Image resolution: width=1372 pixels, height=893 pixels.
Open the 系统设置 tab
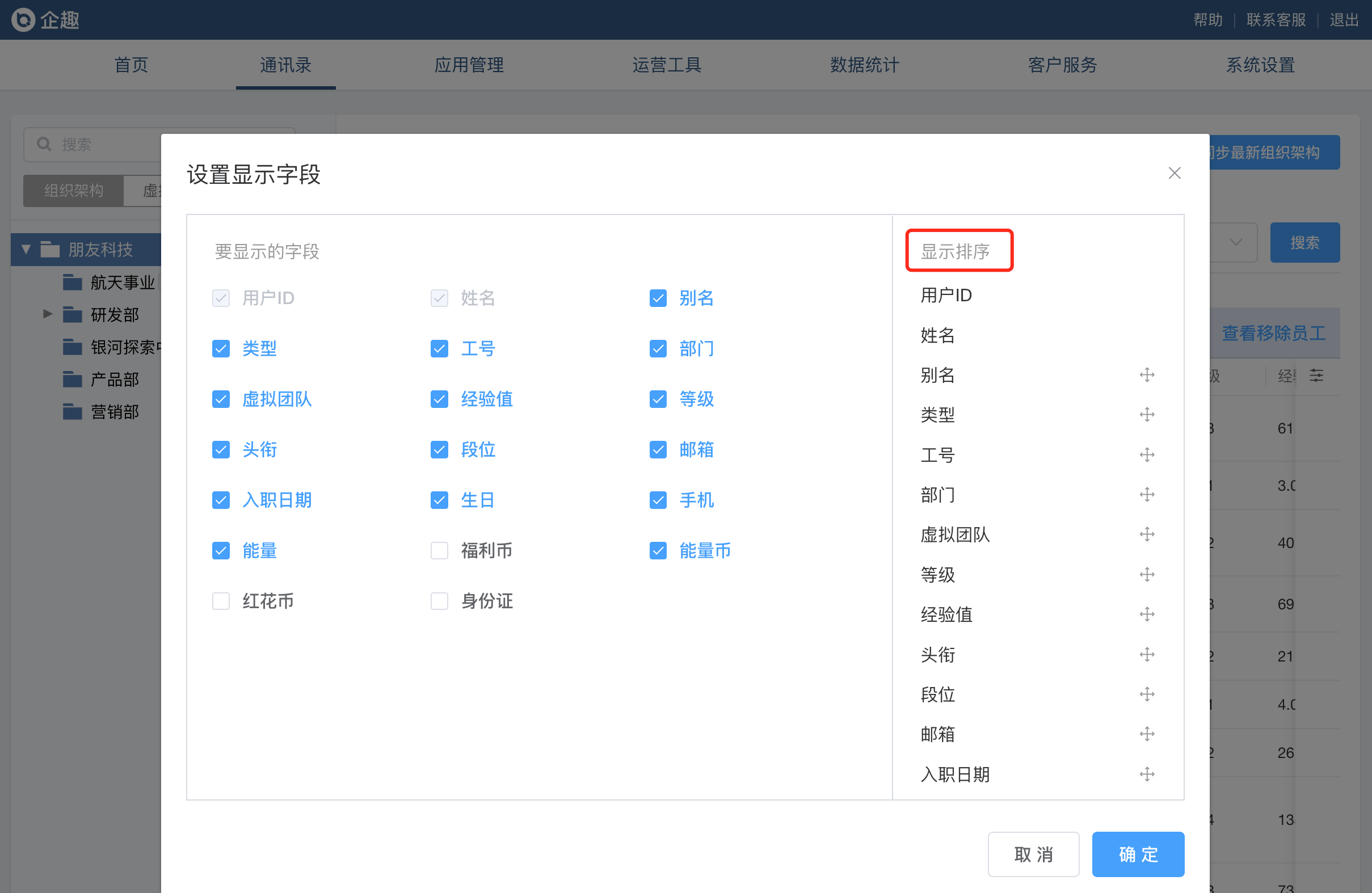(1260, 65)
